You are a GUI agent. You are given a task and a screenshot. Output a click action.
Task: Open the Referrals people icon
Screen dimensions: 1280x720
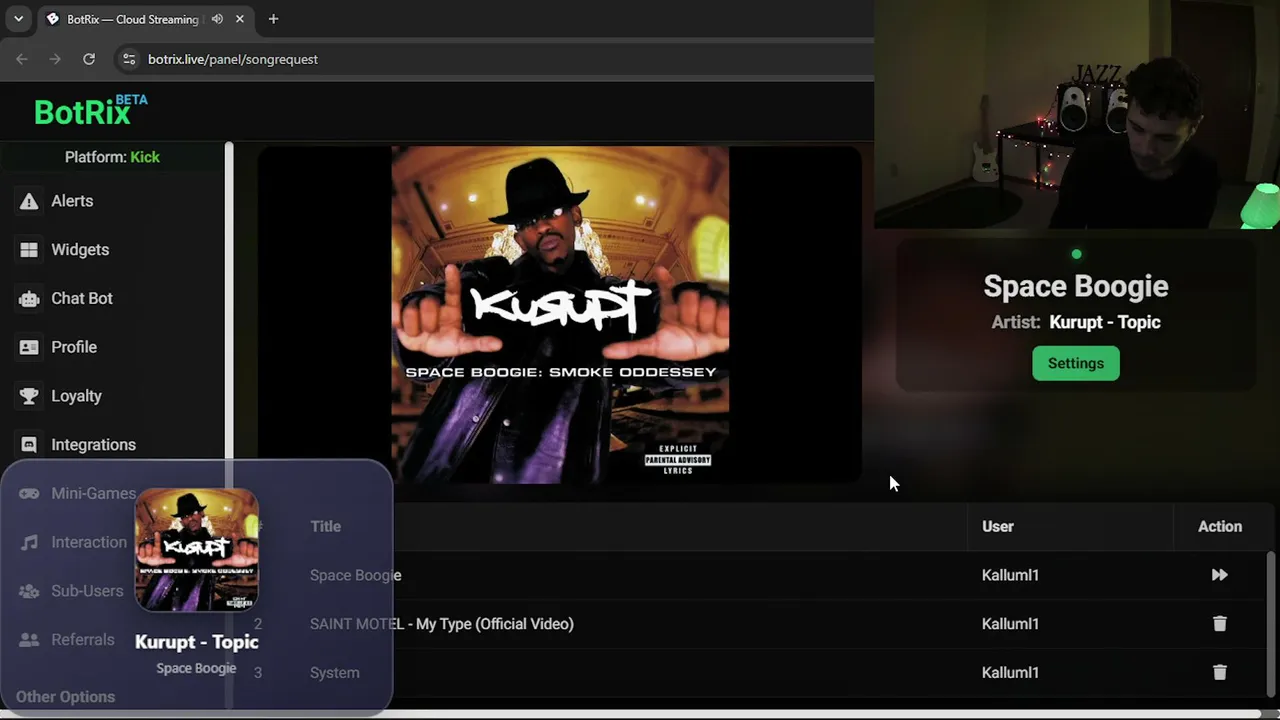[x=29, y=640]
